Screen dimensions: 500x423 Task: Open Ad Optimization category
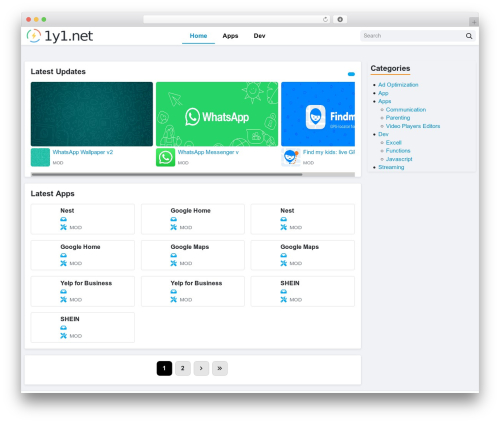(x=398, y=85)
